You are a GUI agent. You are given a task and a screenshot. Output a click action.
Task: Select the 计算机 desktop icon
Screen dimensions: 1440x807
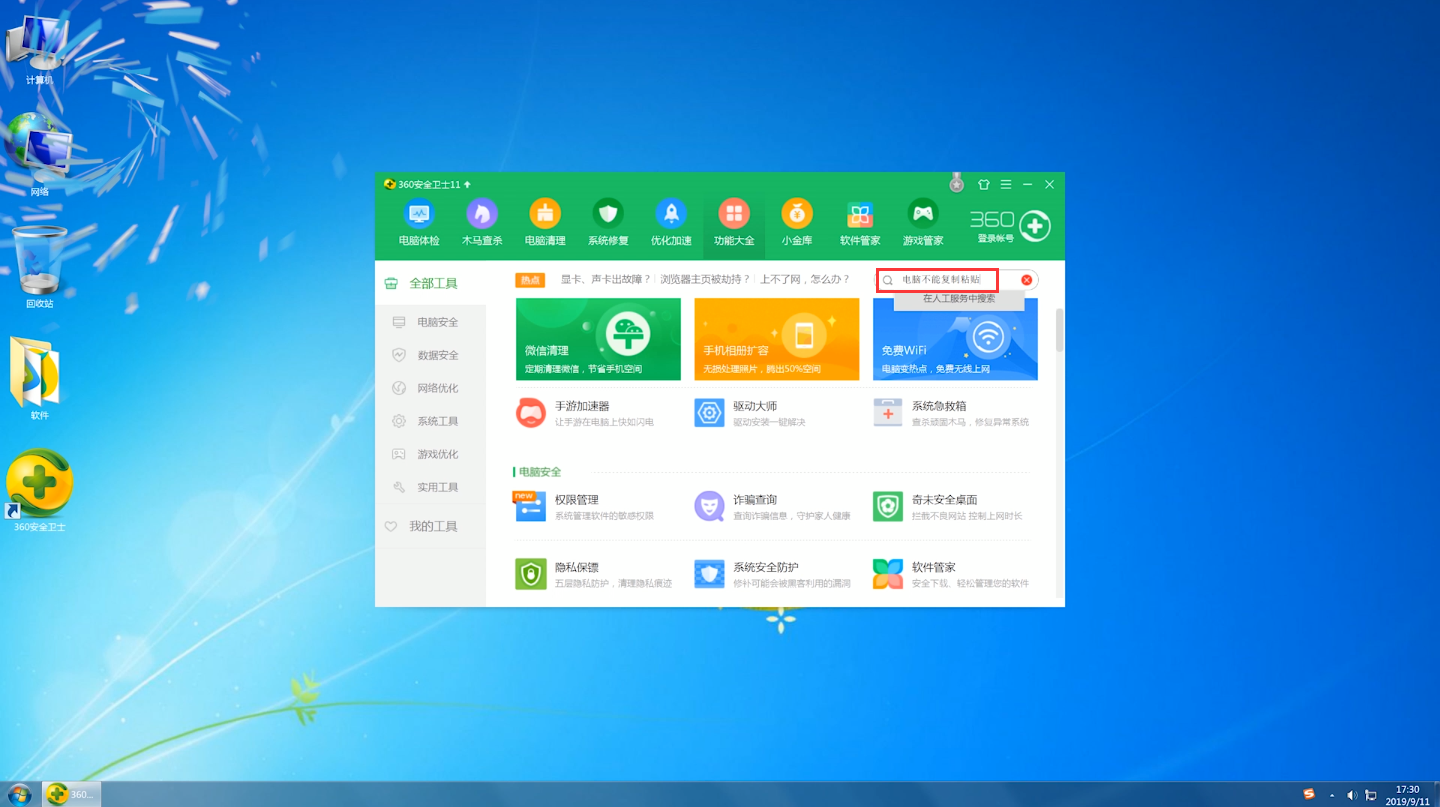[x=39, y=51]
